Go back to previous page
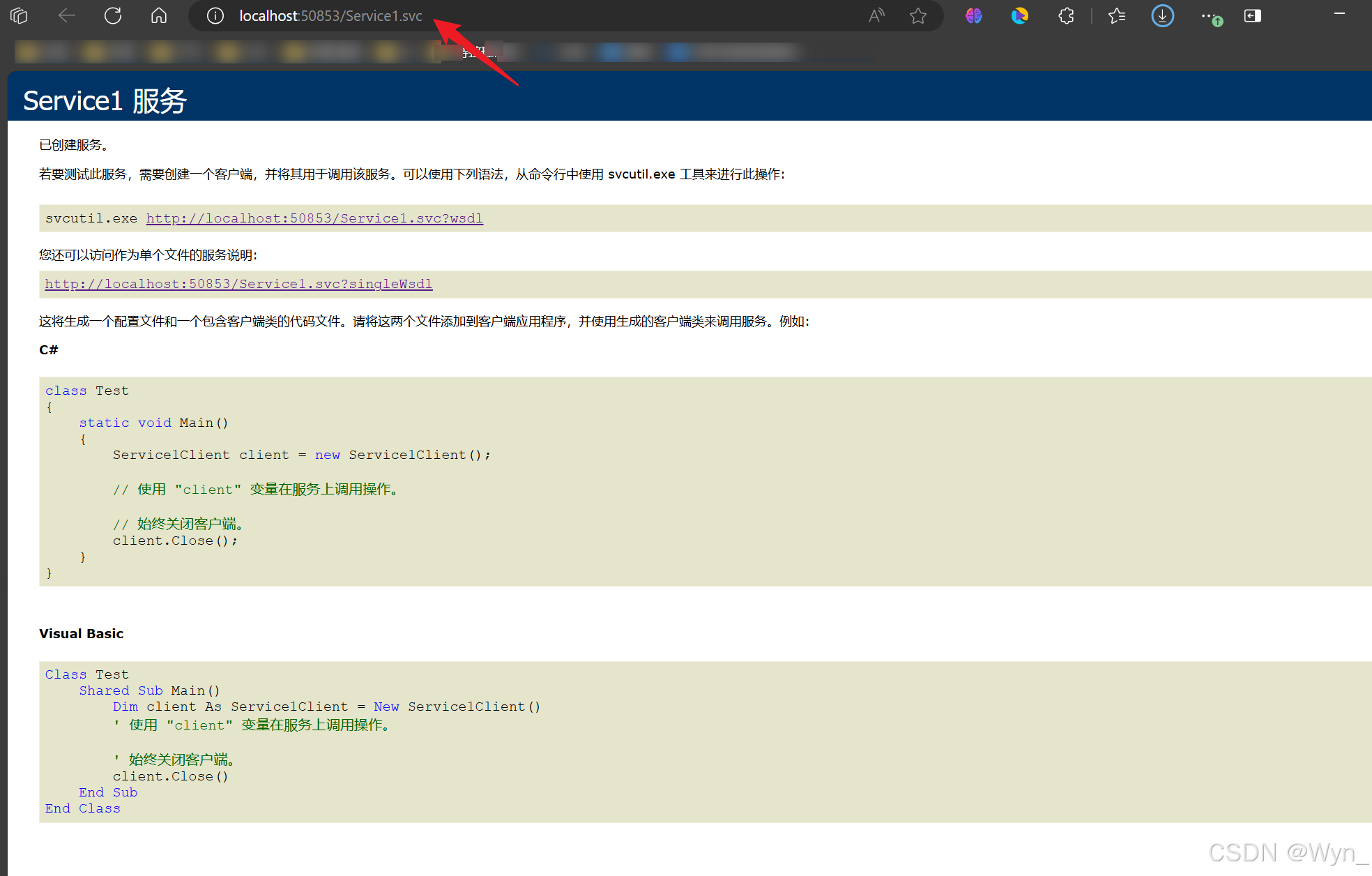Screen dimensions: 1372x876 click(x=66, y=15)
